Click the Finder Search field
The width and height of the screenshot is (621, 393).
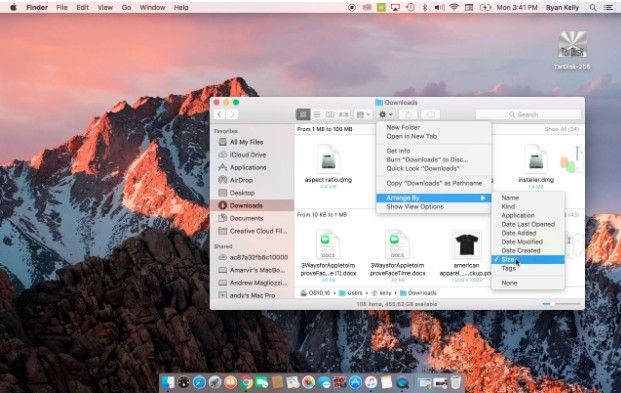tap(528, 114)
